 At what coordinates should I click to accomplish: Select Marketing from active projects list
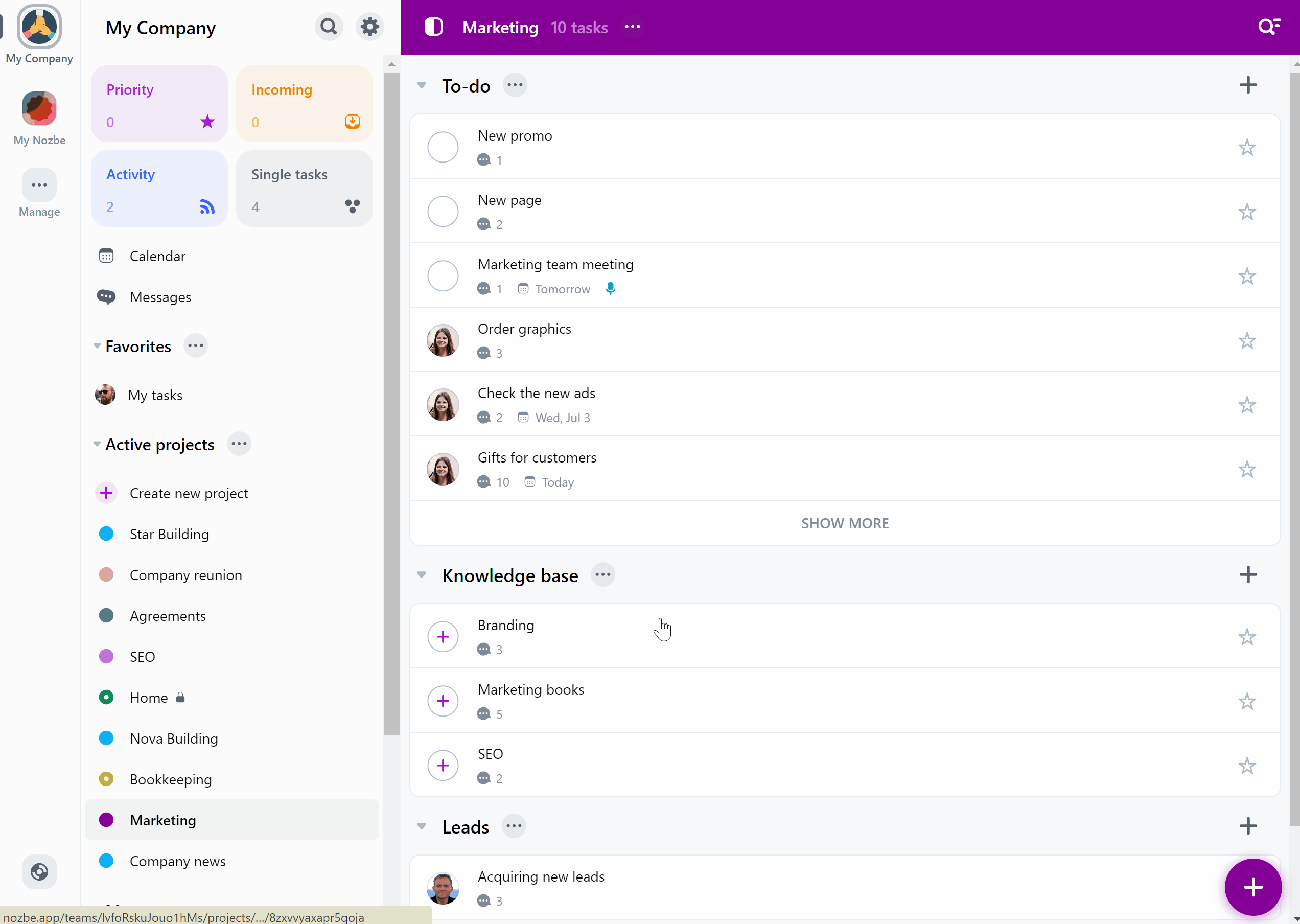click(x=162, y=820)
